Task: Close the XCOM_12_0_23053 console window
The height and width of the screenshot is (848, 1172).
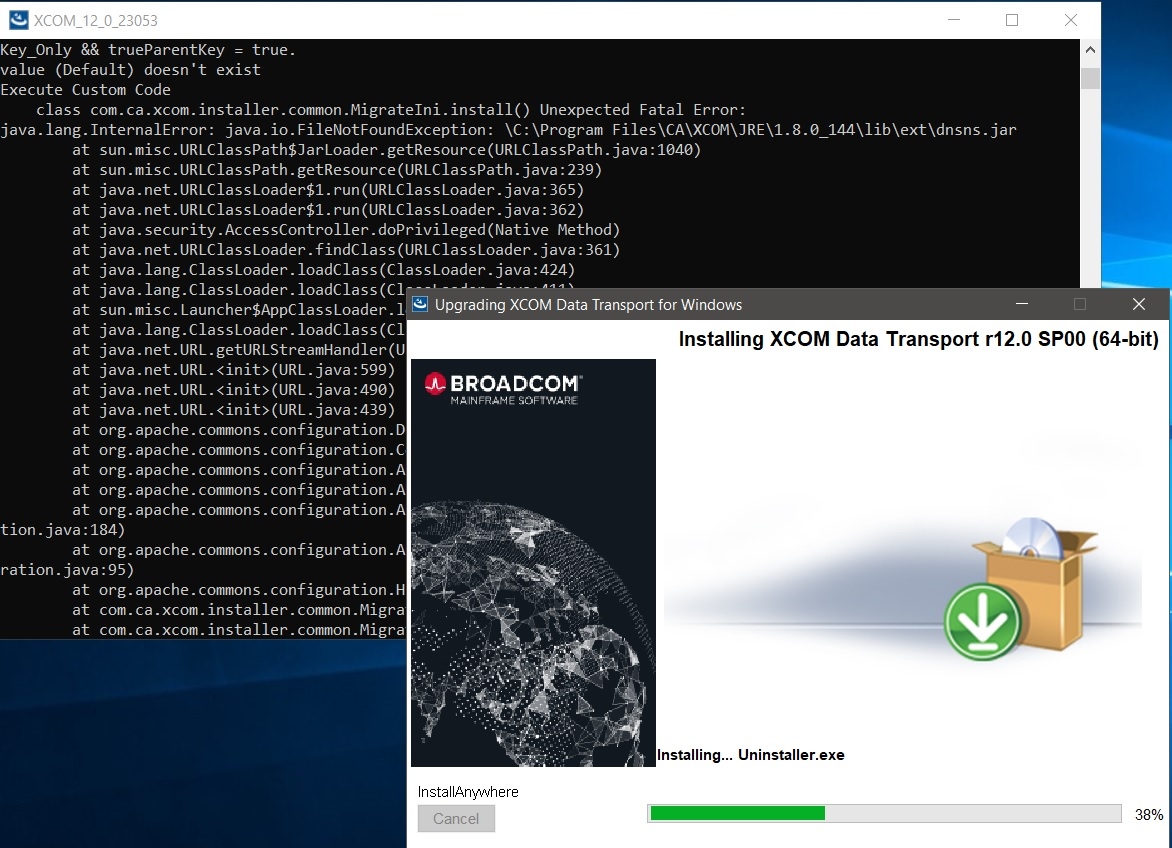Action: tap(1070, 20)
